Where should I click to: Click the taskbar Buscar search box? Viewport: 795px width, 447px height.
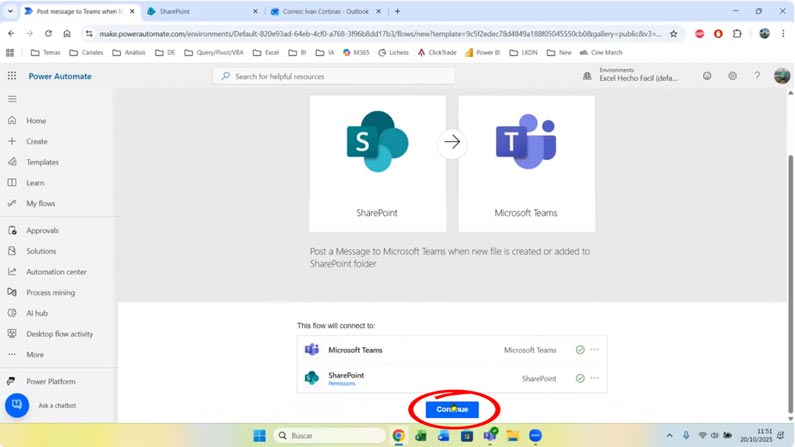[330, 435]
